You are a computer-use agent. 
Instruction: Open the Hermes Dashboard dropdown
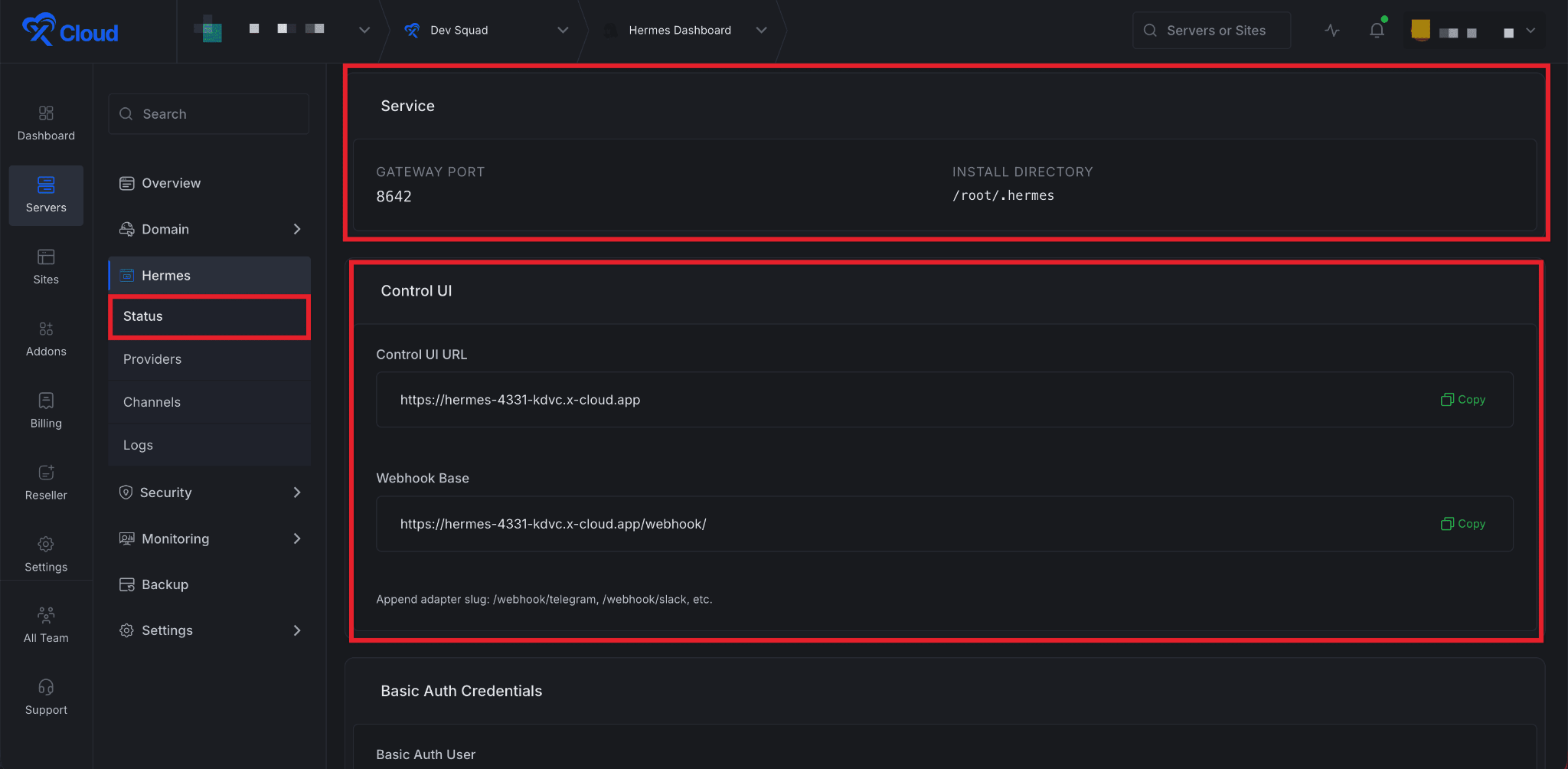[761, 30]
